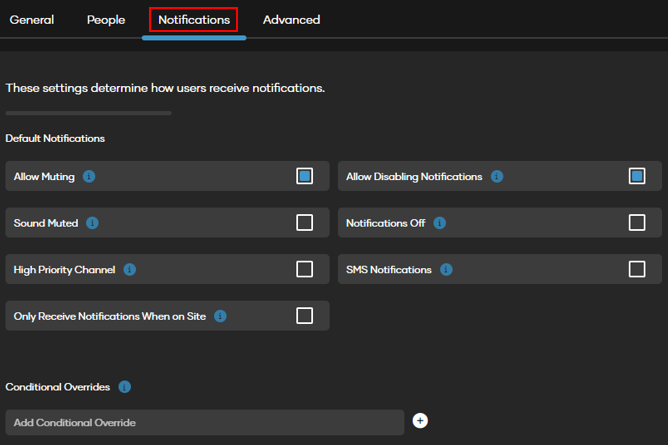The image size is (668, 445).
Task: Check the High Priority Channel box
Action: pos(304,269)
